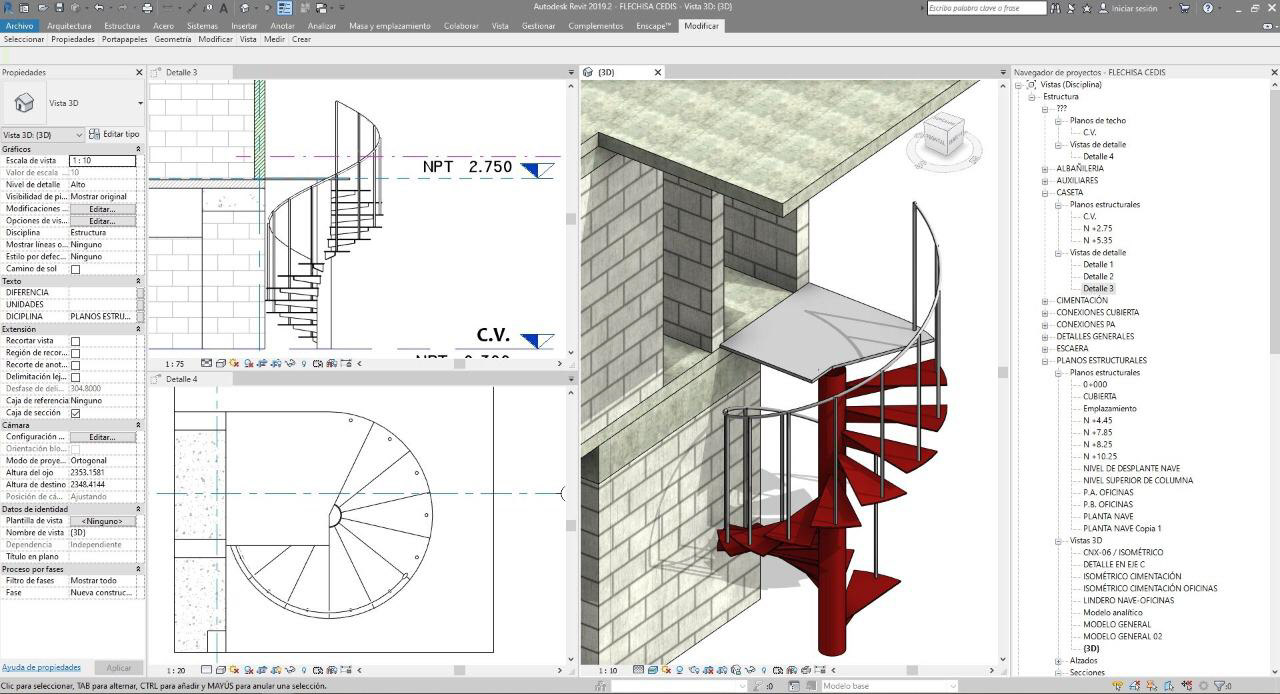The width and height of the screenshot is (1280, 694).
Task: Click the 1 : 75 scale in Detalle 3 bar
Action: click(x=175, y=364)
